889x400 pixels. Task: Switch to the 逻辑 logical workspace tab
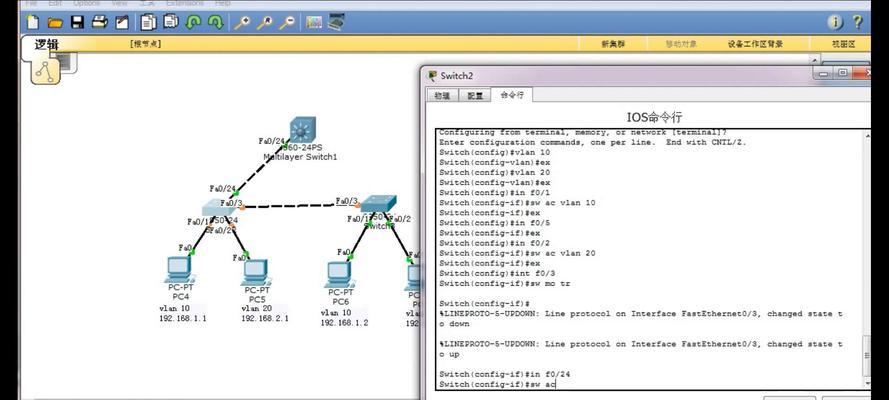click(46, 45)
